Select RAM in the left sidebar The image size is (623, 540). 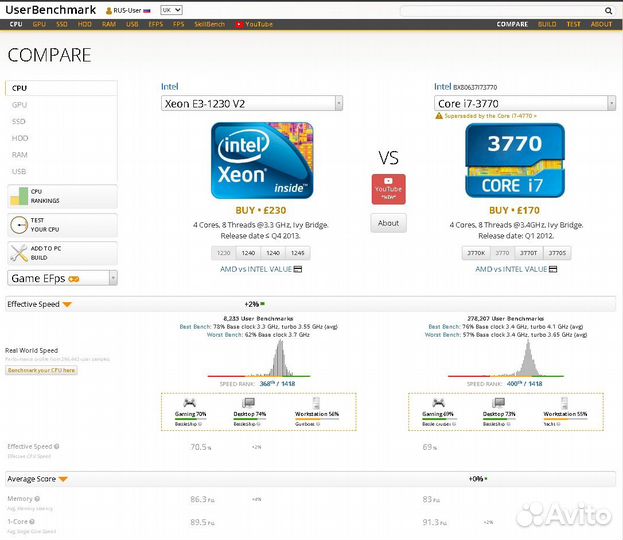[x=19, y=155]
